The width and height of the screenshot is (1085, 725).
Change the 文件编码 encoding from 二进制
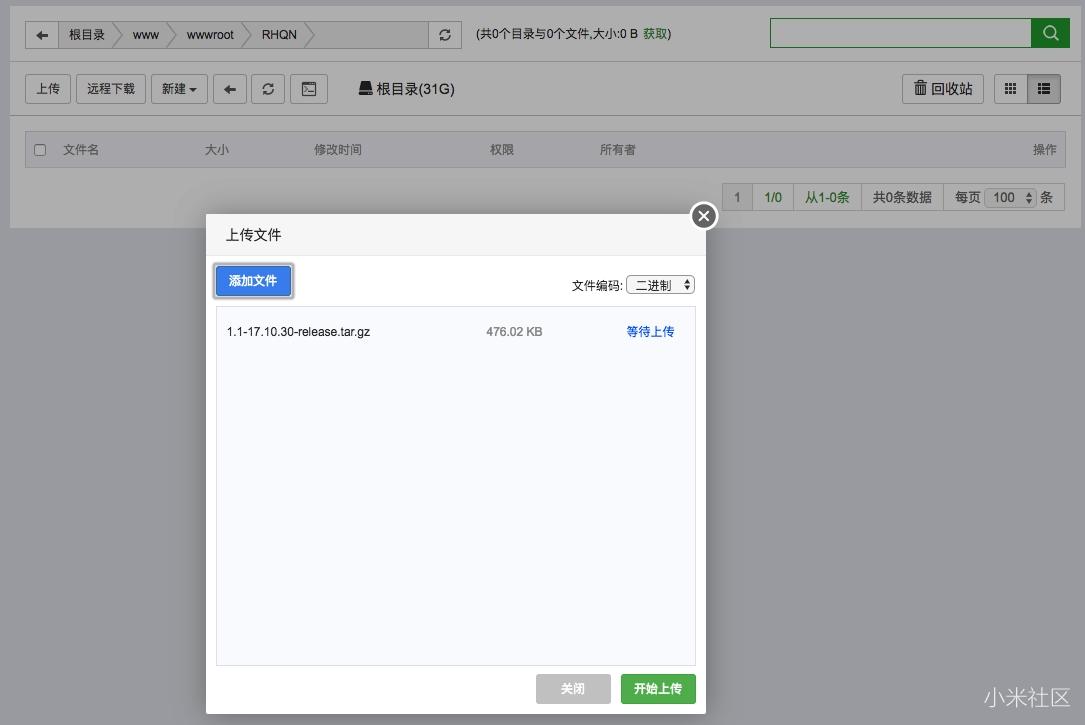(660, 284)
